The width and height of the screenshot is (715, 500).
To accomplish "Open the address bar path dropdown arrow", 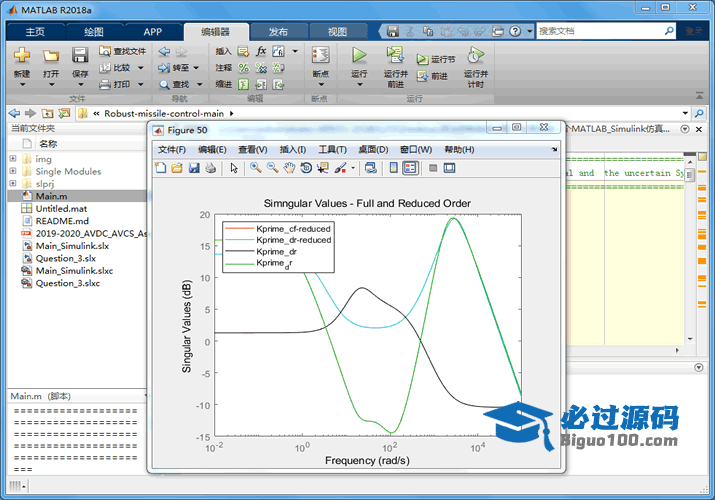I will click(x=685, y=113).
